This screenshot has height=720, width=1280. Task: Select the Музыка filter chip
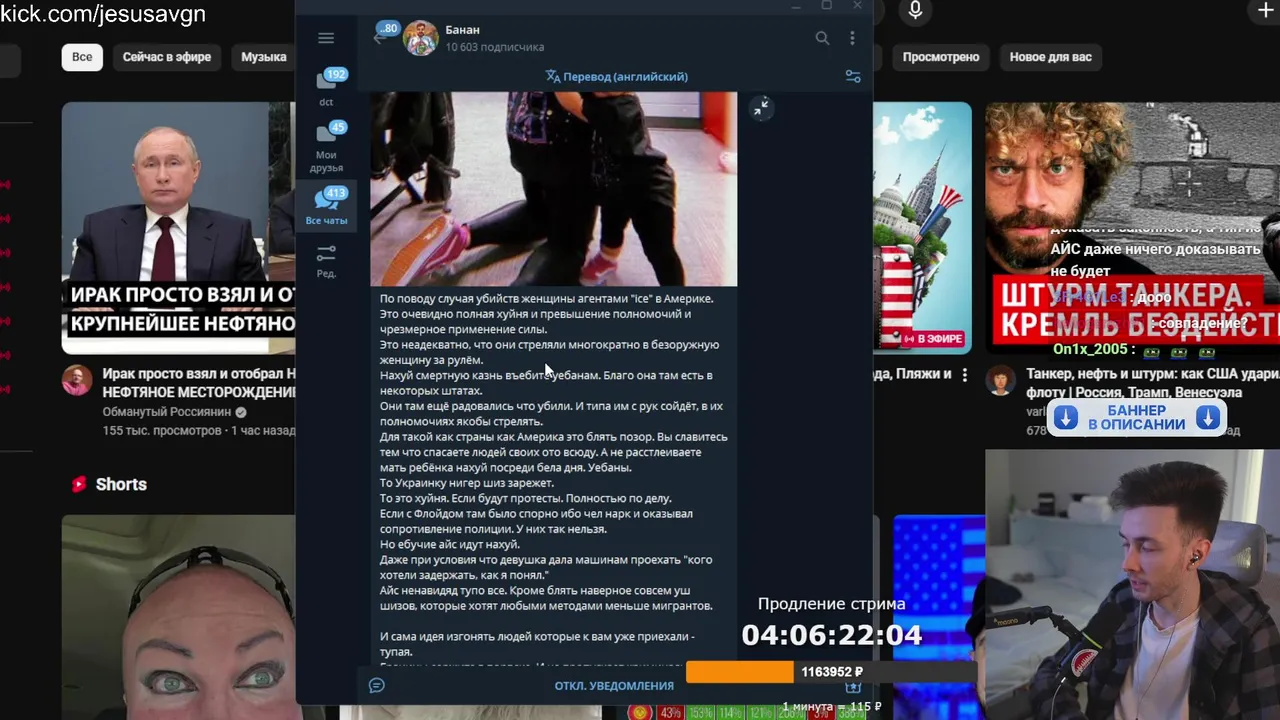[263, 57]
